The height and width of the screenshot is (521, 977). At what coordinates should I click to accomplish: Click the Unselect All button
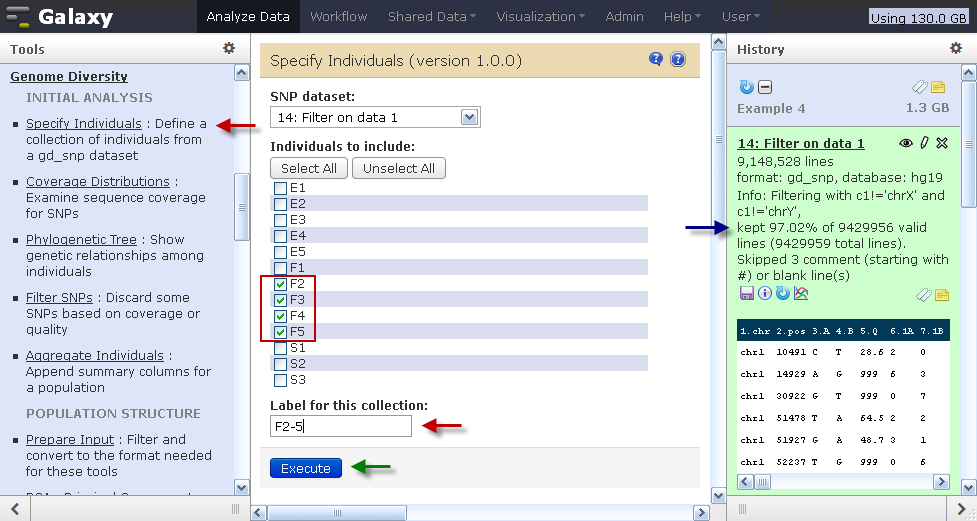click(399, 168)
